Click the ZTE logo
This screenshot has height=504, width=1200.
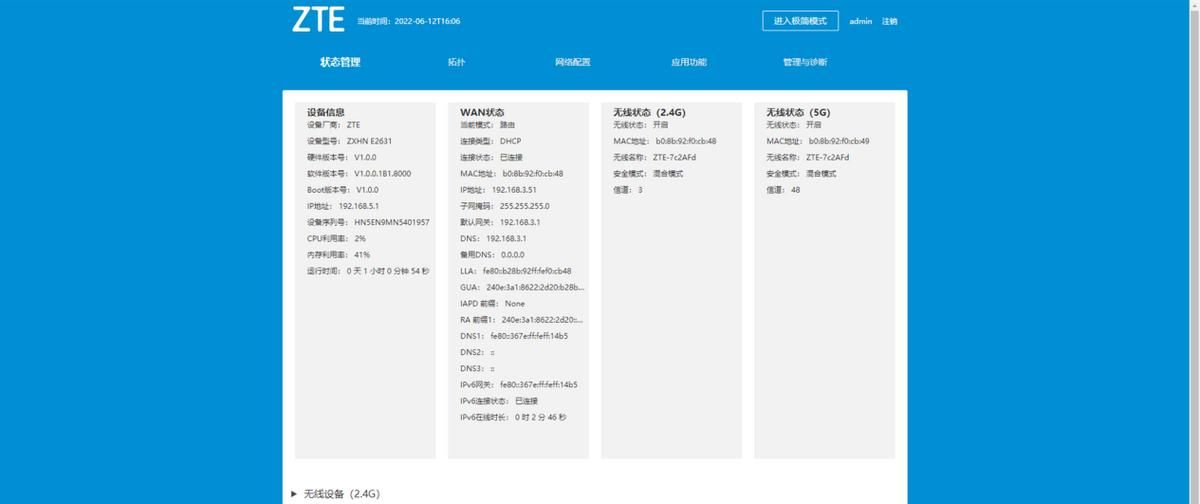tap(318, 20)
